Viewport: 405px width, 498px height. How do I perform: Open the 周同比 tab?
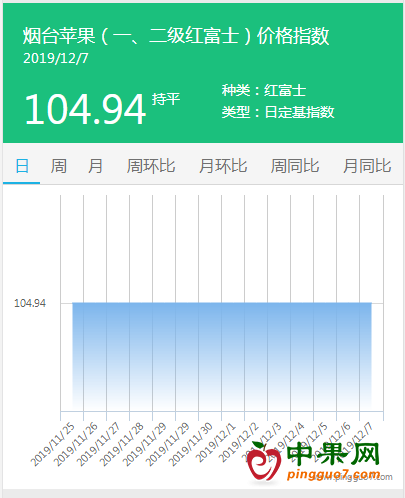coord(295,166)
